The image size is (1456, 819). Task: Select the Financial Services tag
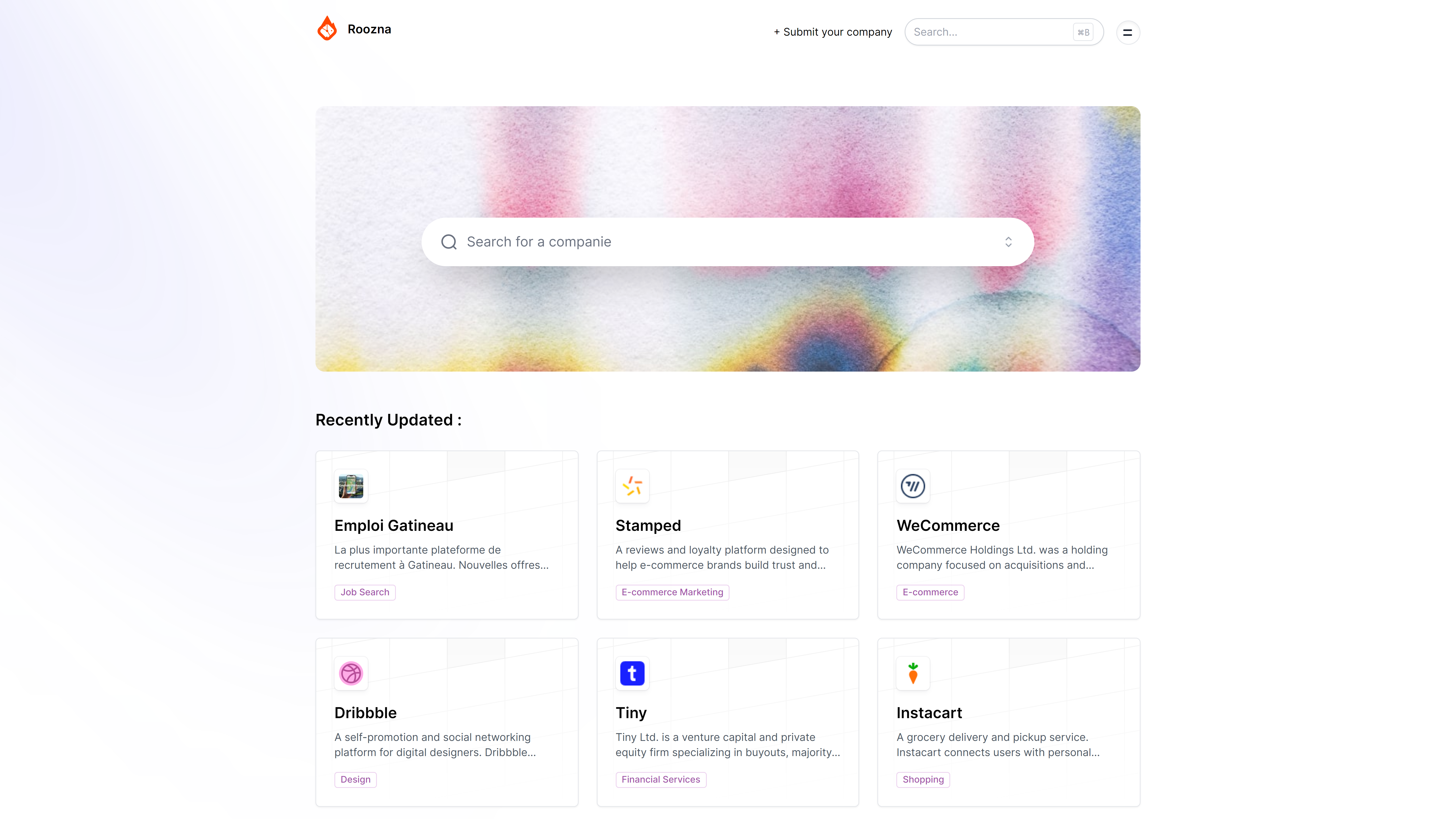point(661,779)
